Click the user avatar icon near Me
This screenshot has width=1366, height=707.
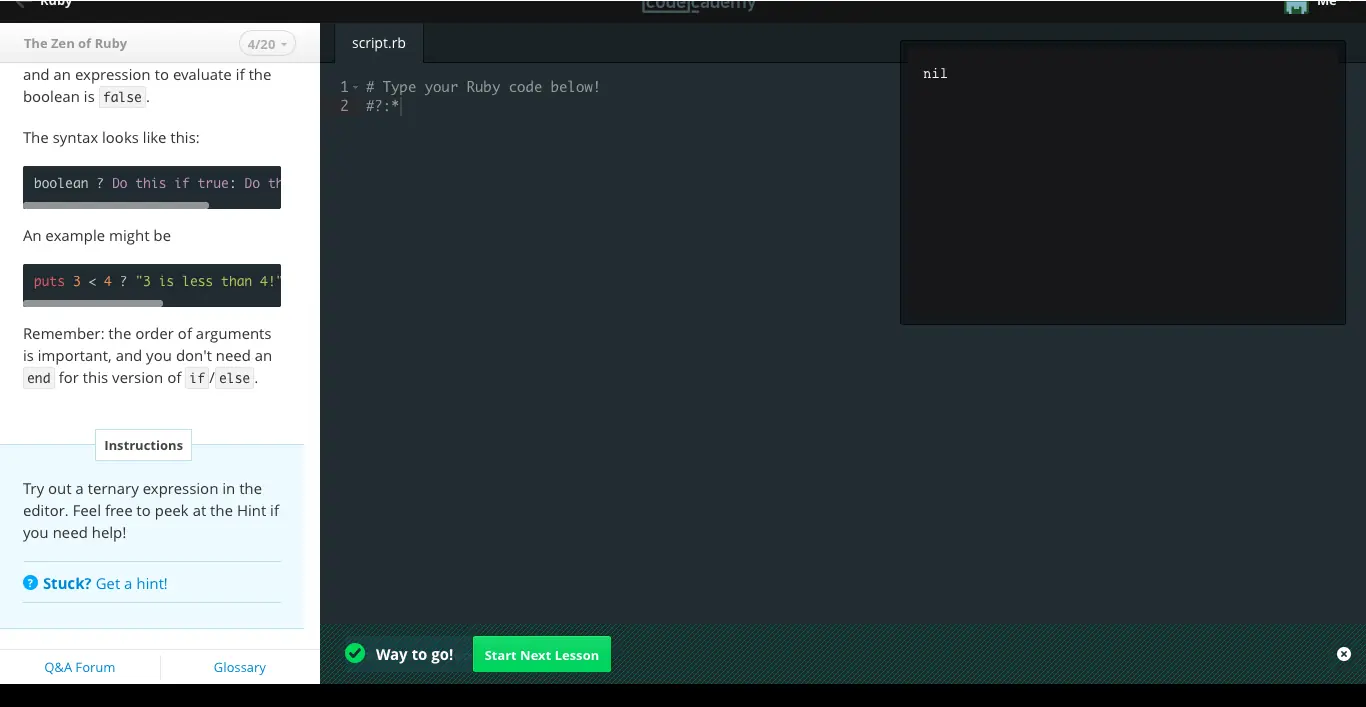click(x=1296, y=6)
